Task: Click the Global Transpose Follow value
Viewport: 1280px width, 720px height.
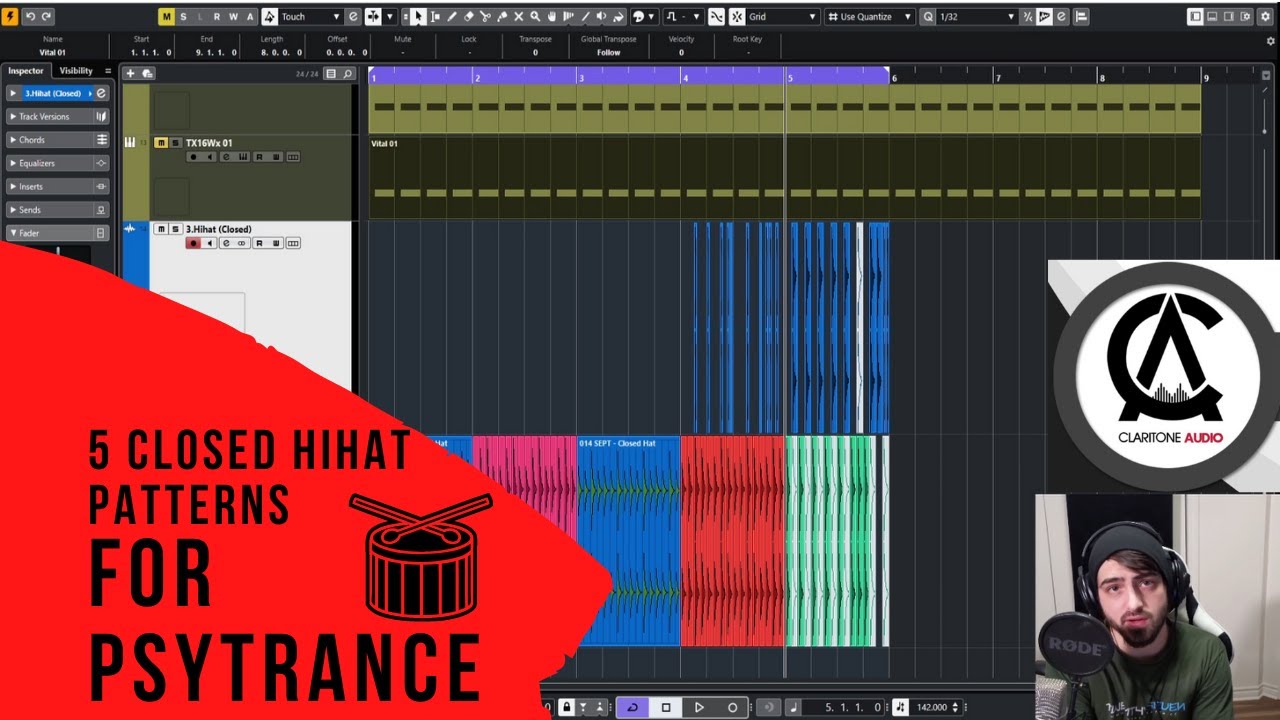Action: coord(608,53)
